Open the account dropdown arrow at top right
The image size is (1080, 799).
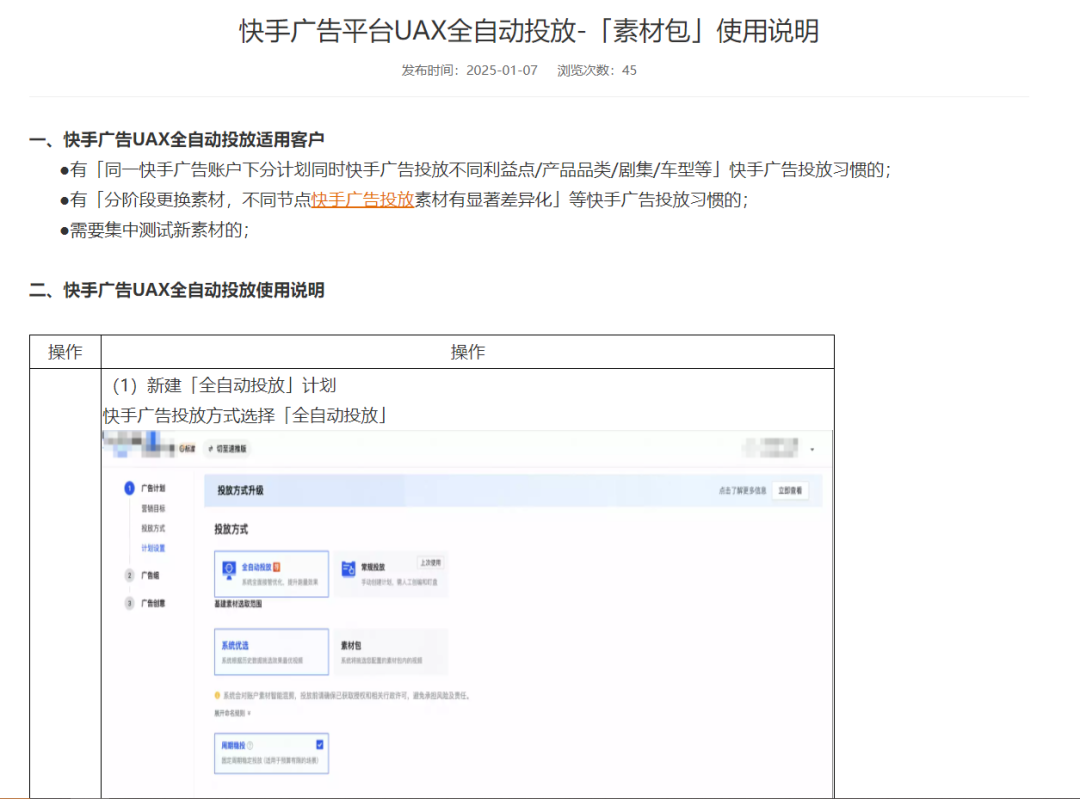coord(813,449)
